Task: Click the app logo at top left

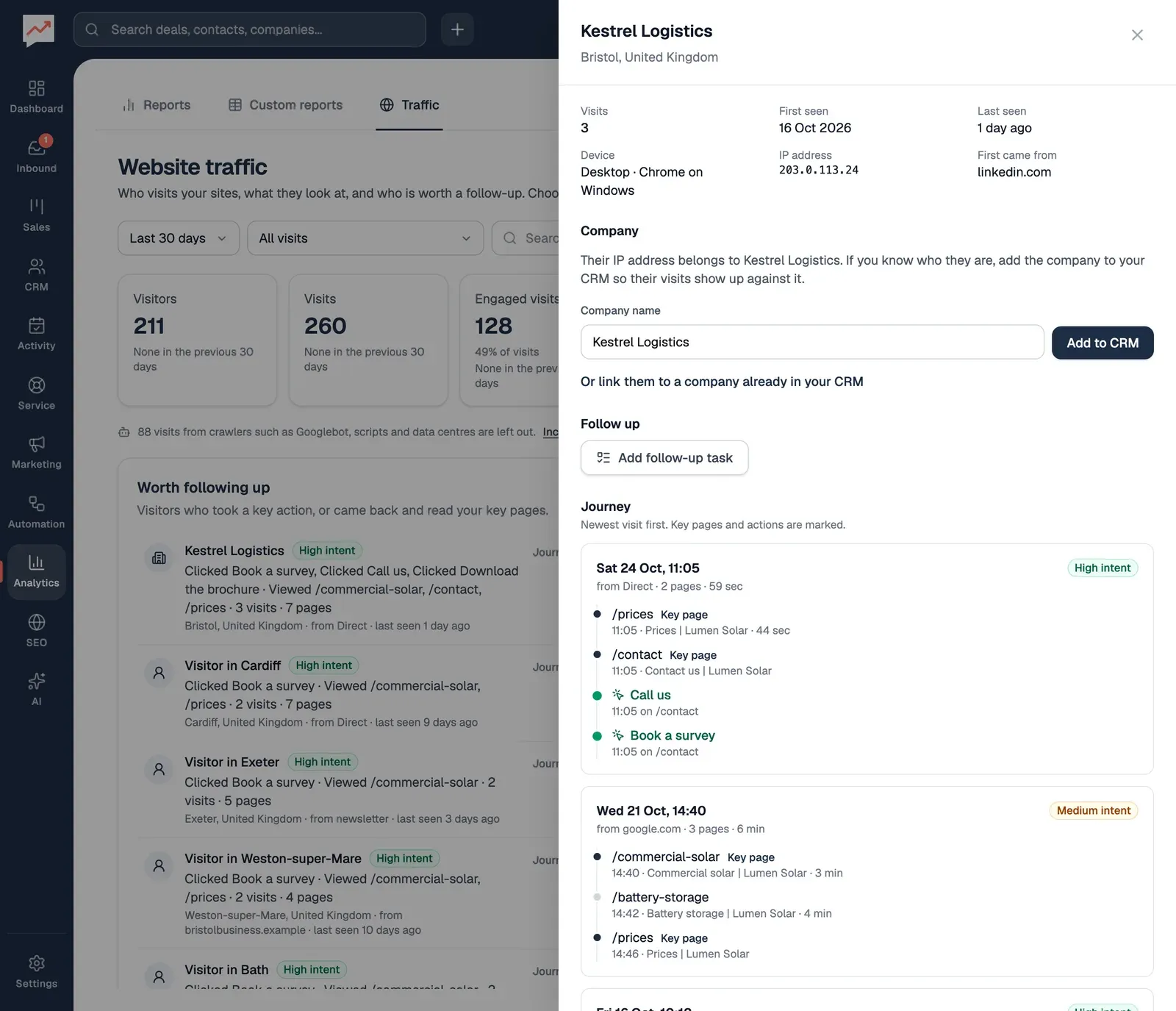Action: pos(38,30)
